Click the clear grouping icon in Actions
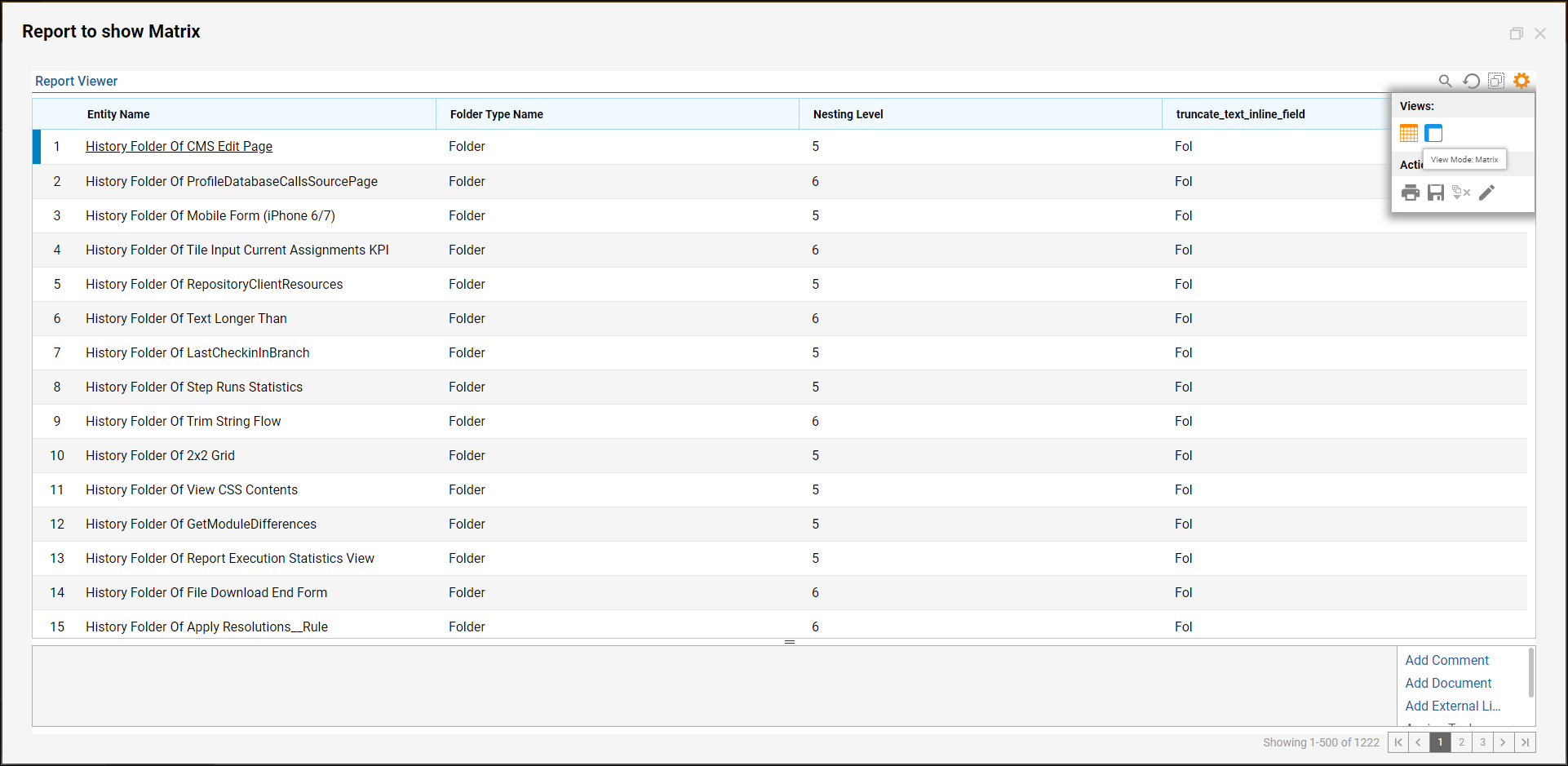This screenshot has width=1568, height=766. point(1461,193)
